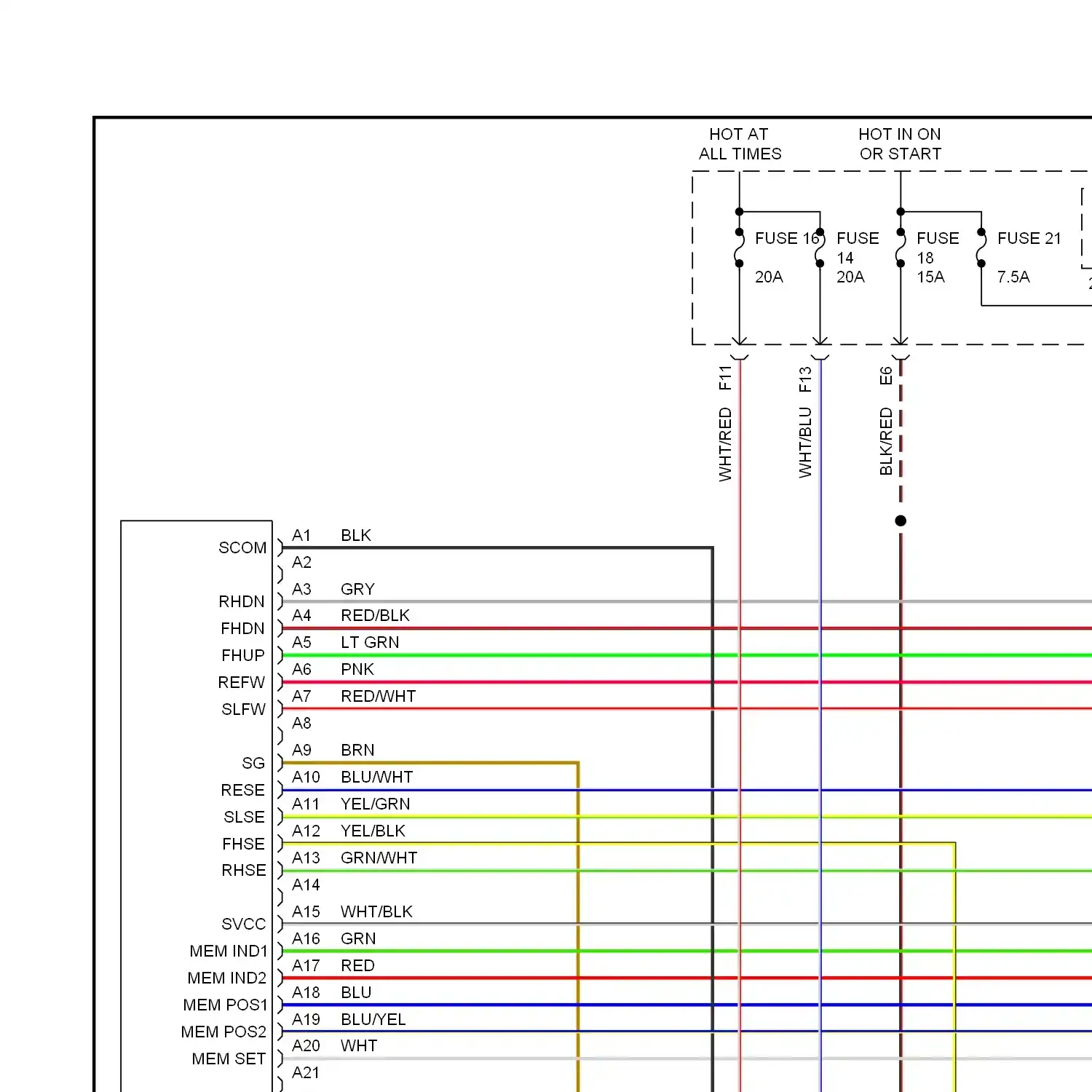1092x1092 pixels.
Task: Click the YEL/BLK color label at A12
Action: tap(373, 831)
